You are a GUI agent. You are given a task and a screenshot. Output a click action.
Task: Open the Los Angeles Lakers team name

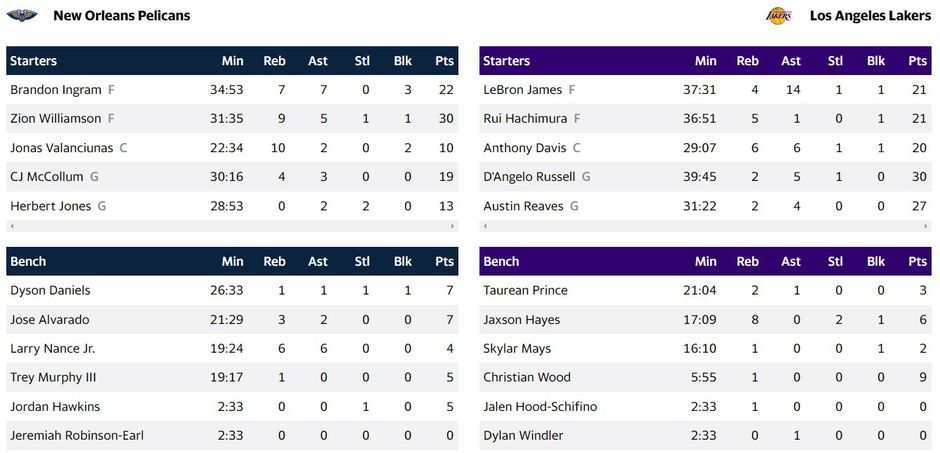point(870,15)
